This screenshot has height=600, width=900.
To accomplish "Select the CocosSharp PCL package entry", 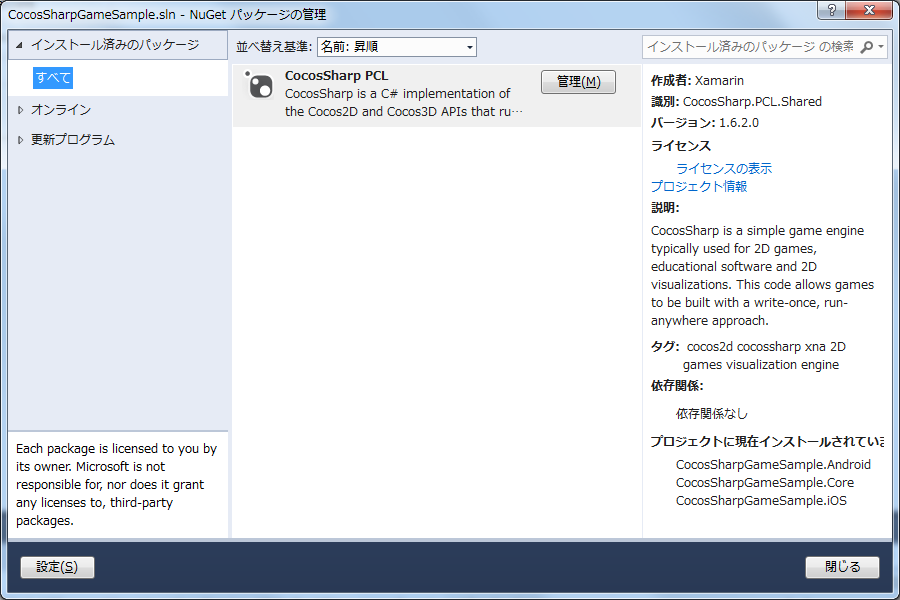I will click(400, 94).
